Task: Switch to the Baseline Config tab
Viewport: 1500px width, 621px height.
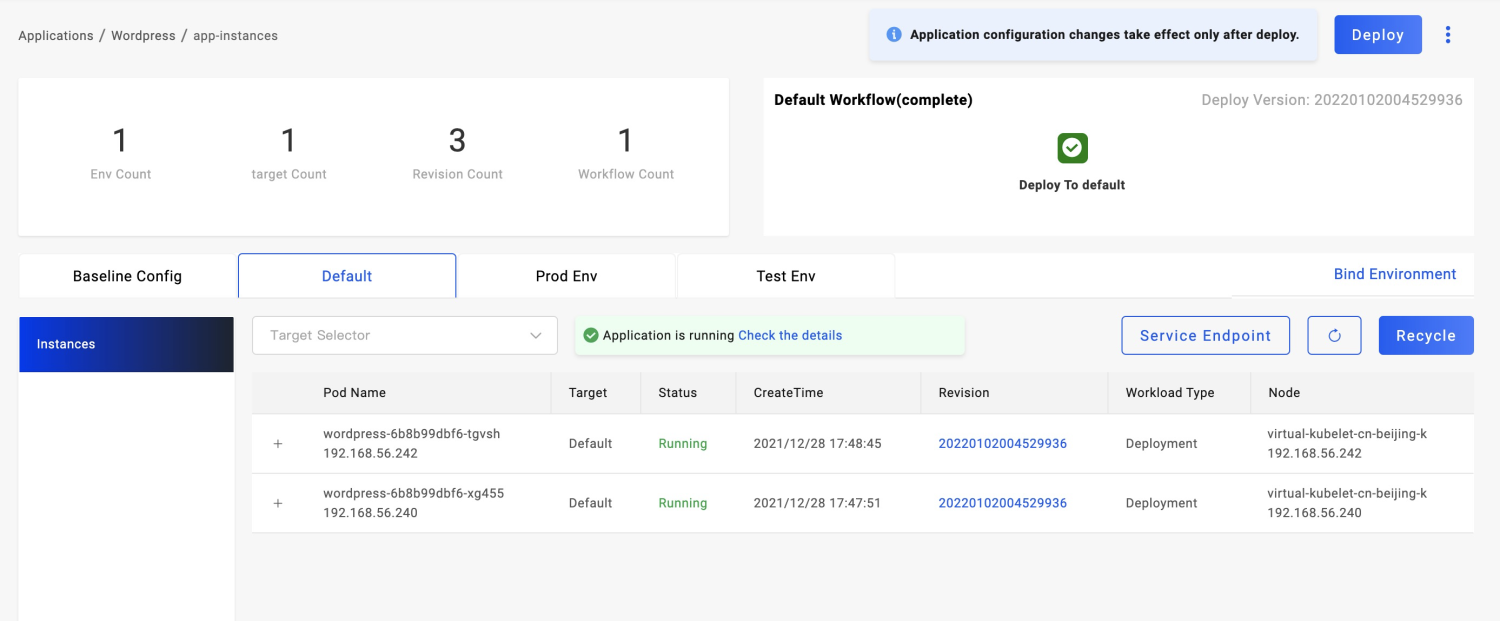Action: (x=127, y=276)
